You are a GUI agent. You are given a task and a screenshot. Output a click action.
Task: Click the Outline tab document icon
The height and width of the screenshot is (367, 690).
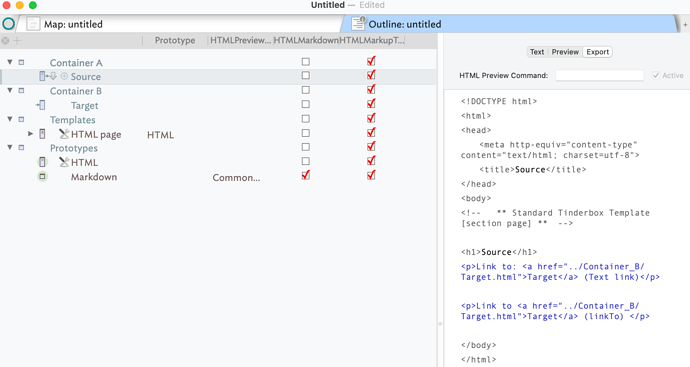(x=359, y=23)
